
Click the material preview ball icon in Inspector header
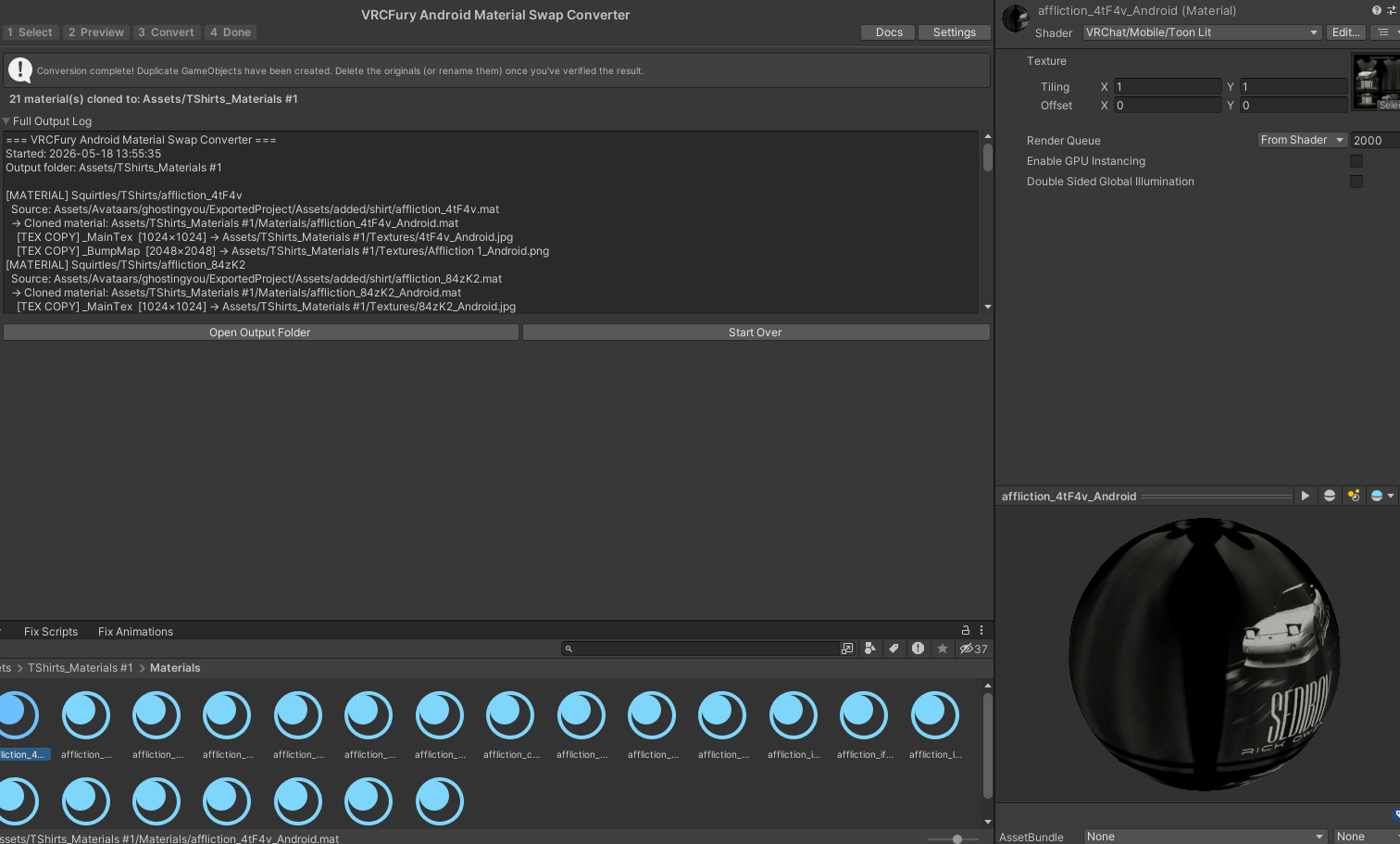[1016, 19]
